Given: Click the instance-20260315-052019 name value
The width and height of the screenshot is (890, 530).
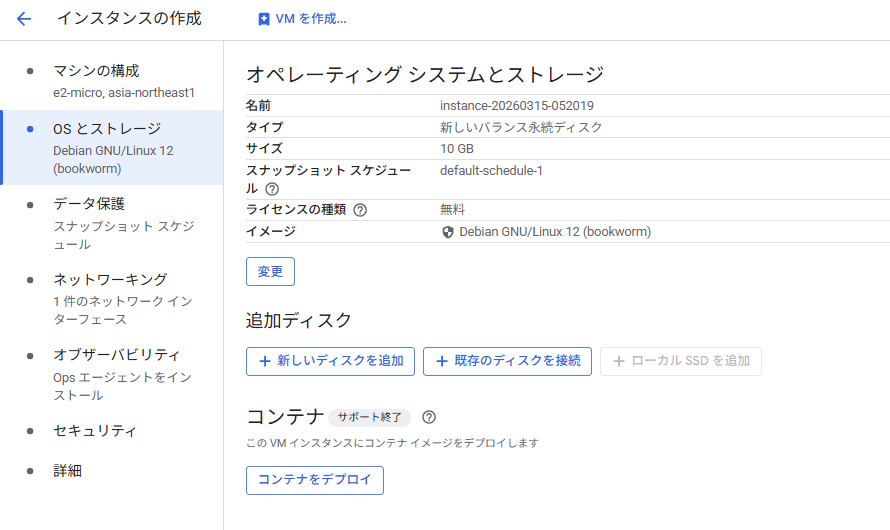Looking at the screenshot, I should 517,106.
